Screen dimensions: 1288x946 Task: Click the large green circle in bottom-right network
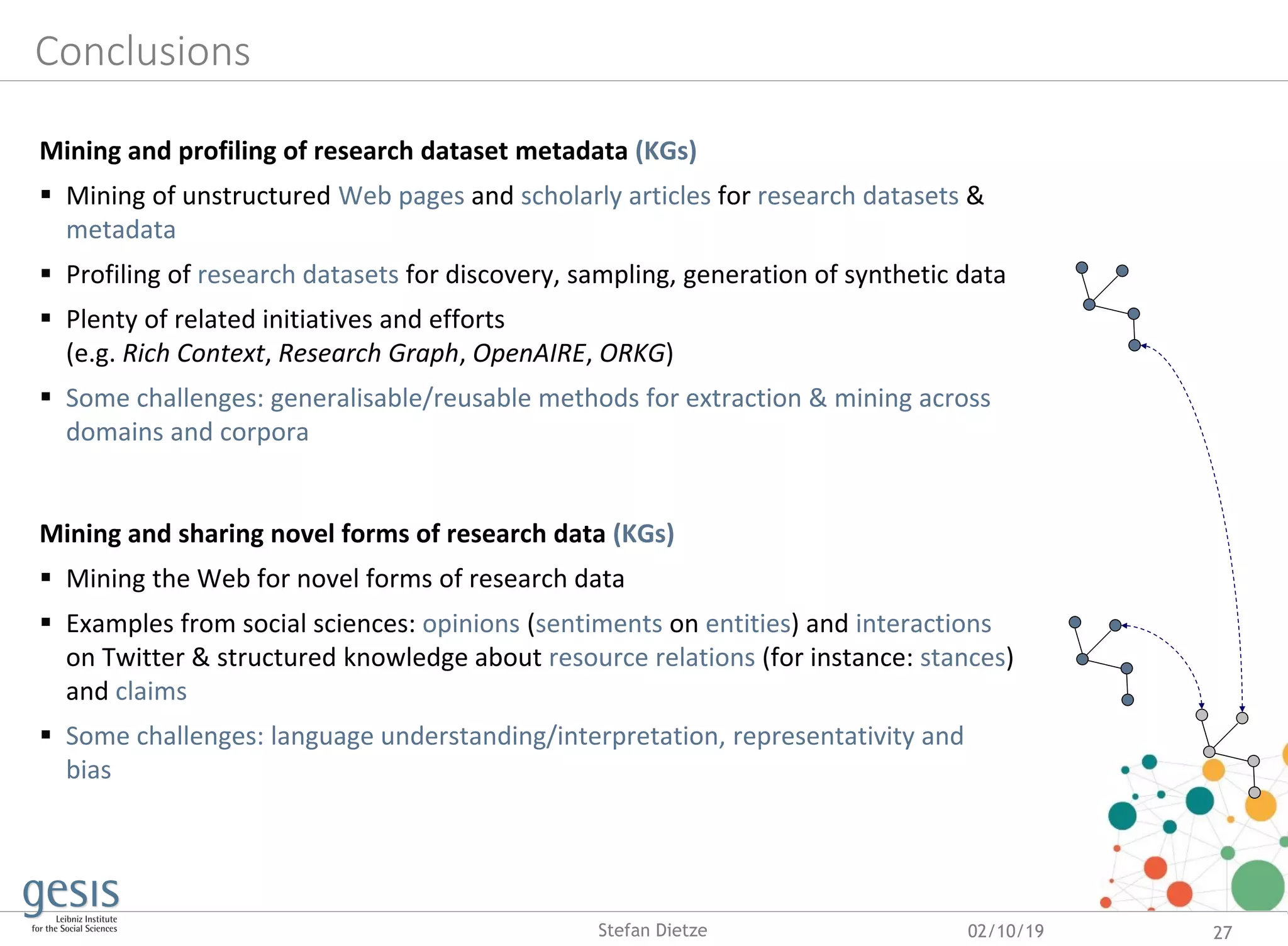pos(1257,886)
